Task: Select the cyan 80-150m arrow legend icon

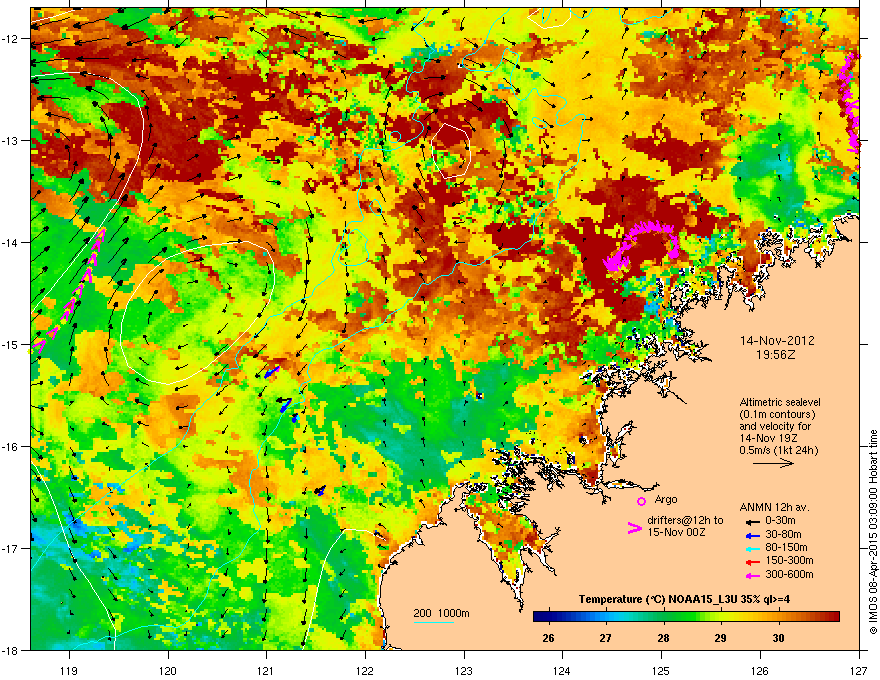Action: 751,548
